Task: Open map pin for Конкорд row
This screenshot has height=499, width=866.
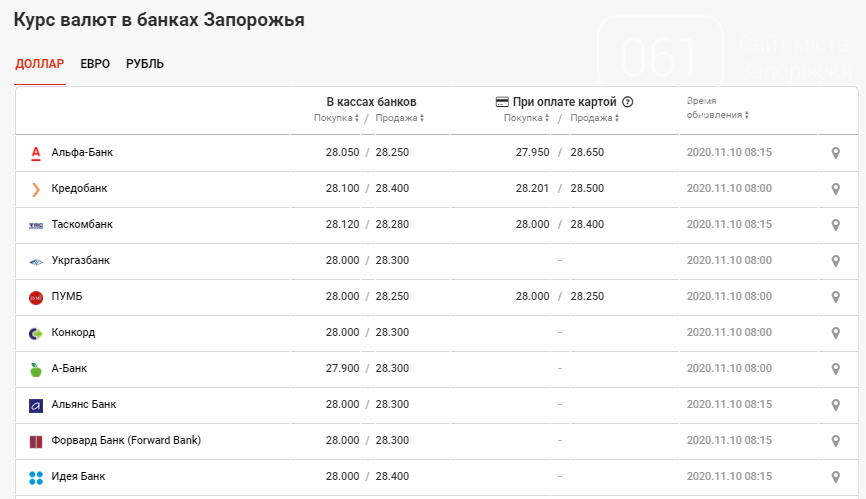Action: [836, 333]
